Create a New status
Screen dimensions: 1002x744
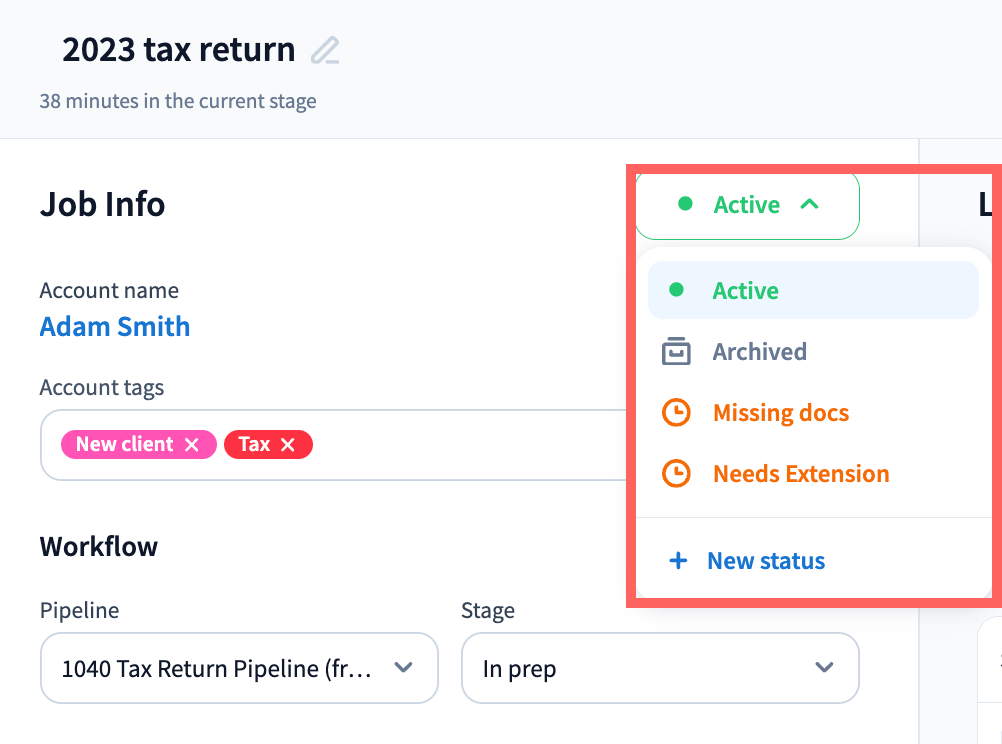(x=765, y=561)
